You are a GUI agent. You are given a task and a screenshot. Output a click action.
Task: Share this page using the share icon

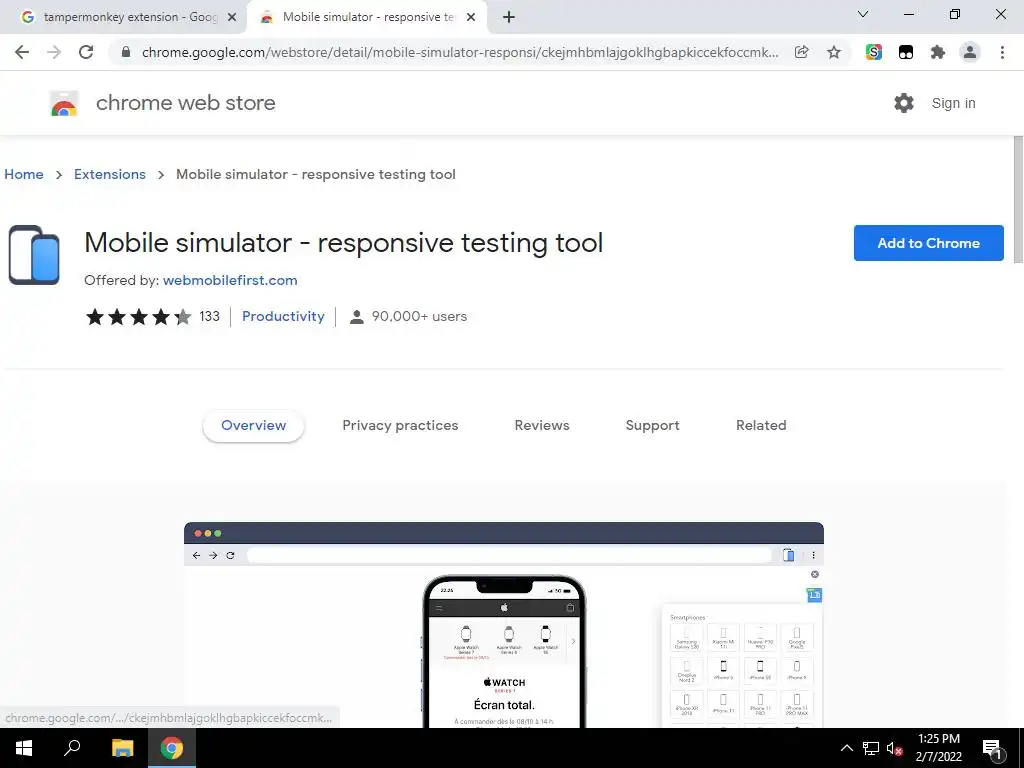pyautogui.click(x=801, y=52)
